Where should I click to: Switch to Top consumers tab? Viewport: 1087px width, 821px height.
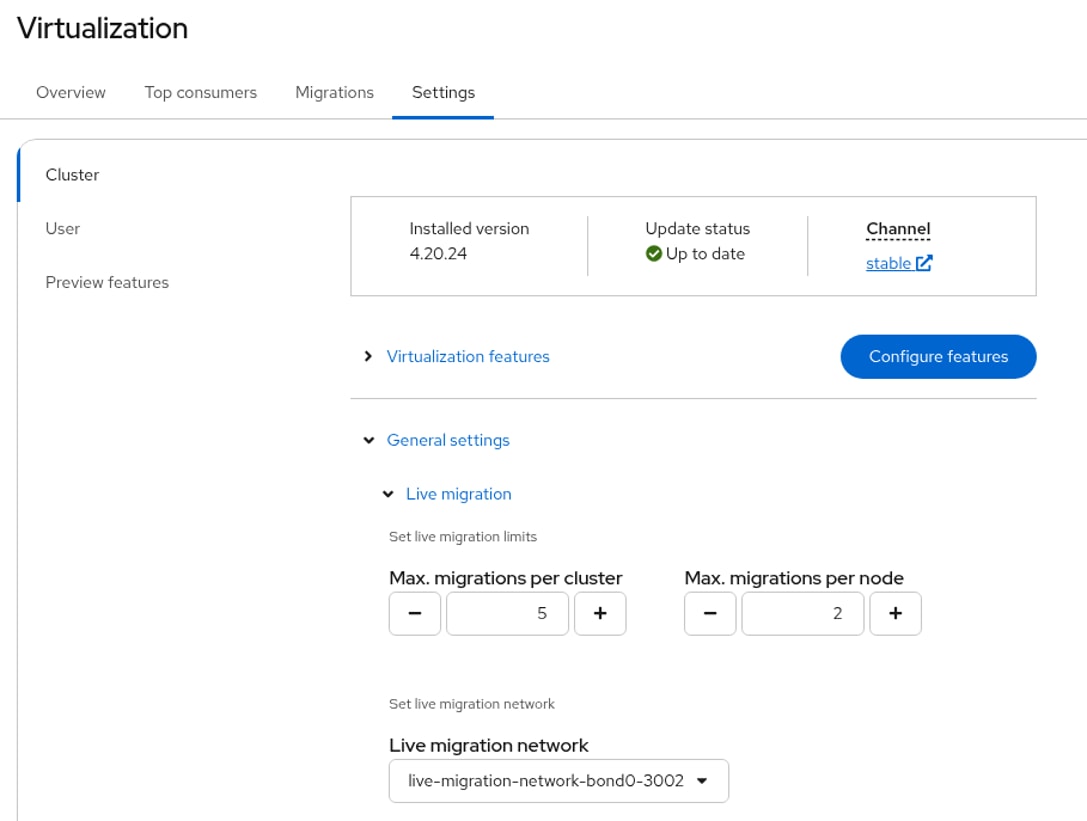coord(200,92)
